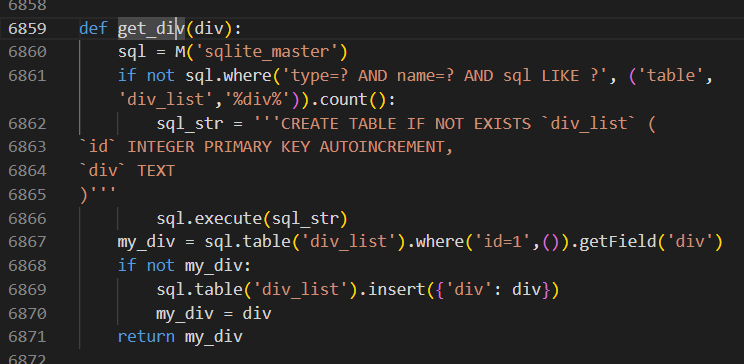Click line number 6869 in the gutter

[x=27, y=289]
